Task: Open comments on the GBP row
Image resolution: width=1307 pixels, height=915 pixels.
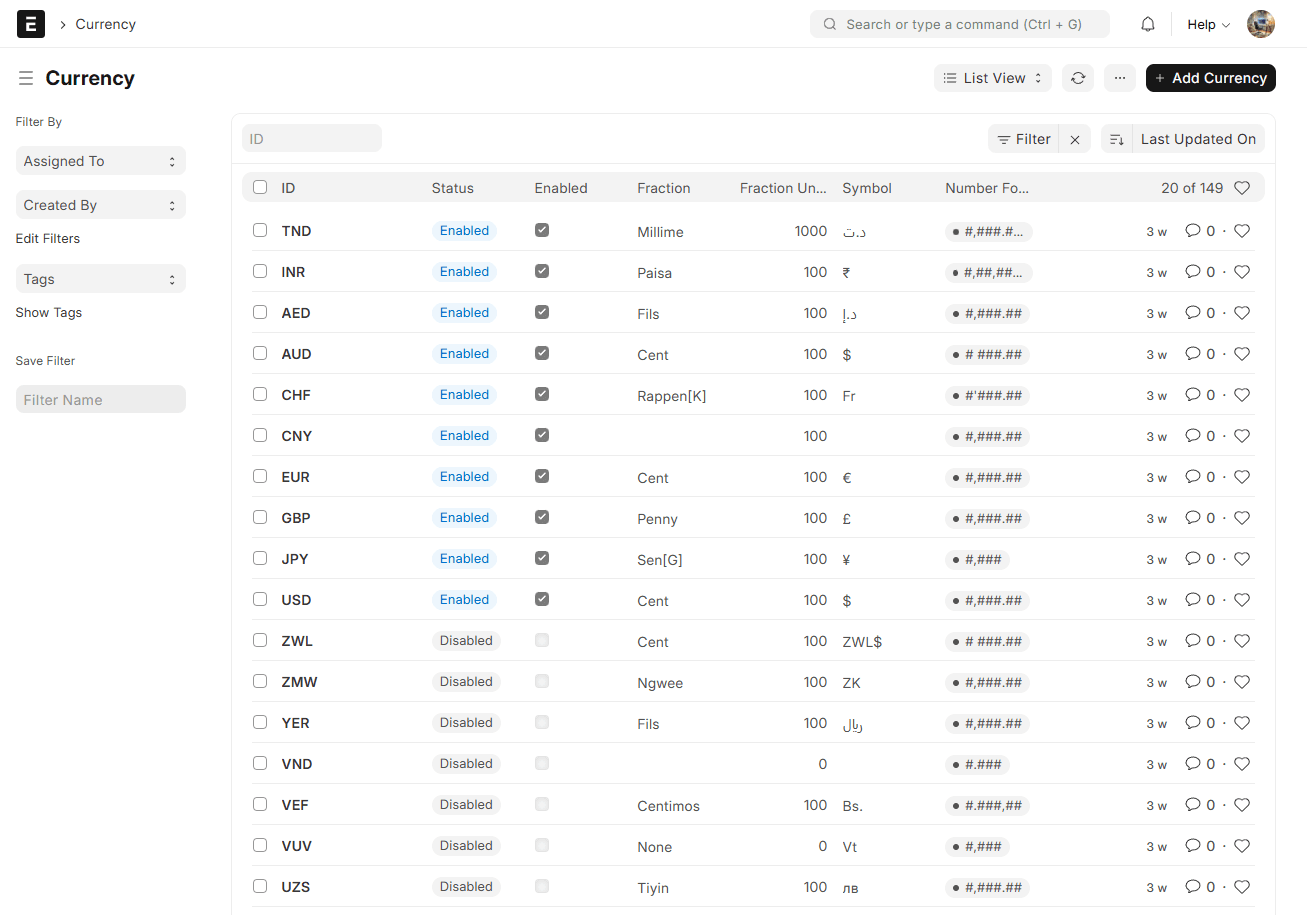Action: pos(1200,518)
